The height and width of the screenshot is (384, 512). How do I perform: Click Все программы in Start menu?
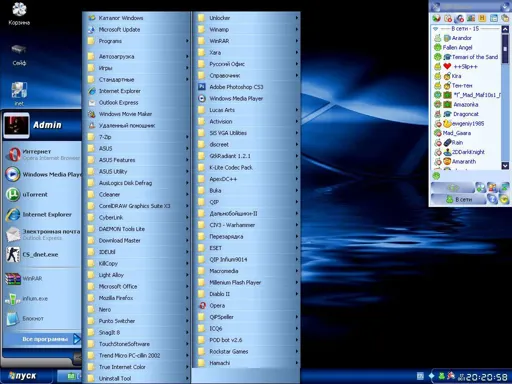(x=42, y=339)
